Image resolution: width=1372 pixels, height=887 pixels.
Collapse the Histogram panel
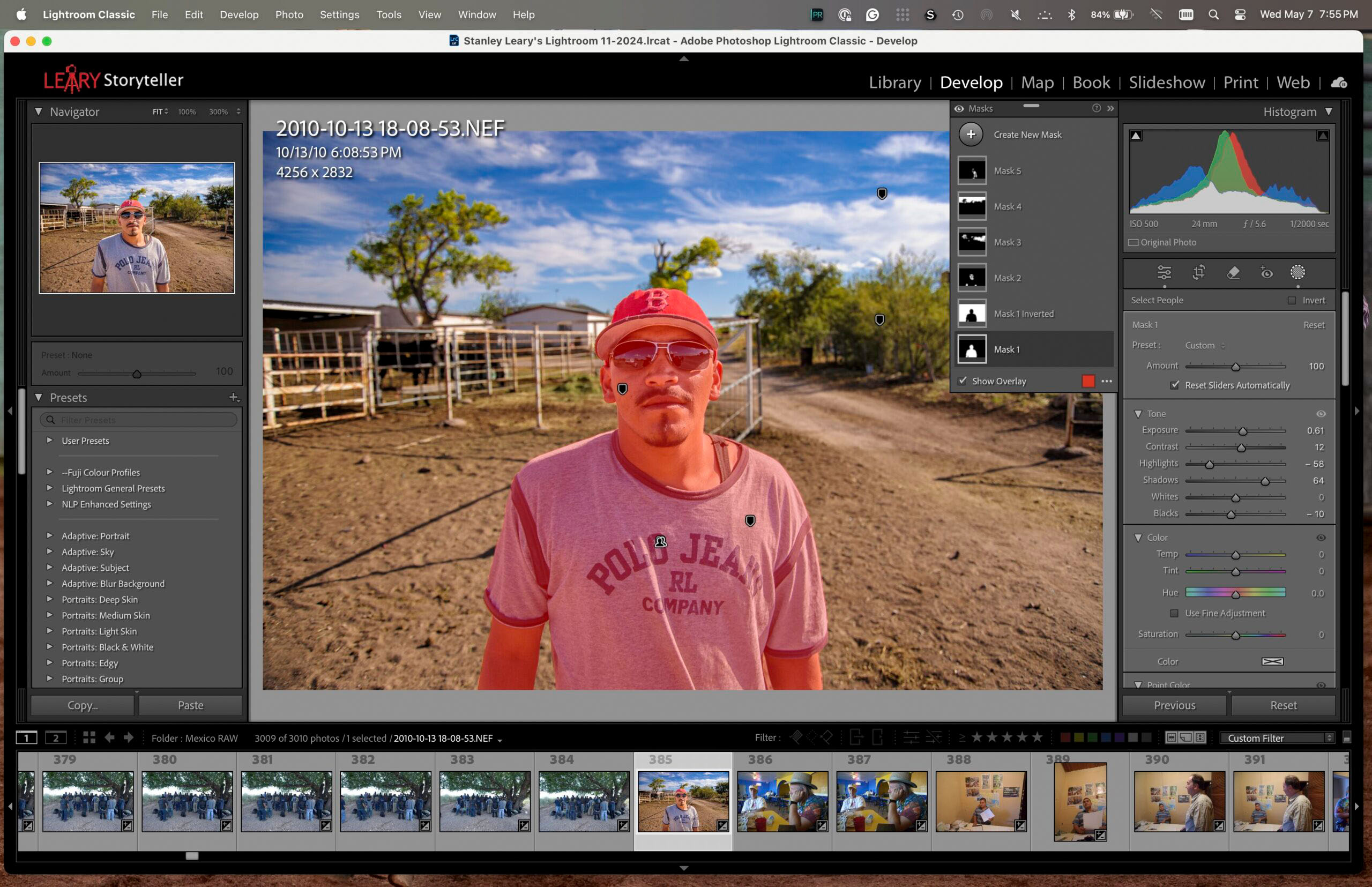tap(1329, 111)
